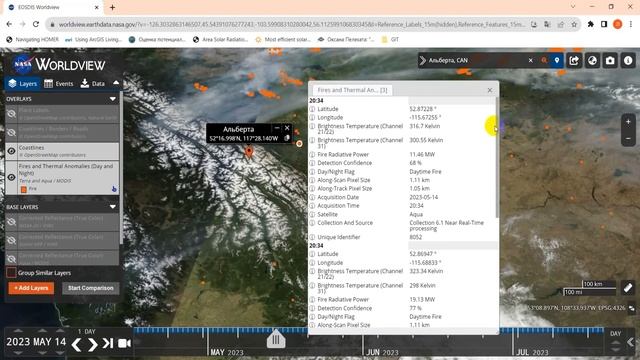
Task: Increase the year with the up arrow
Action: point(18,331)
